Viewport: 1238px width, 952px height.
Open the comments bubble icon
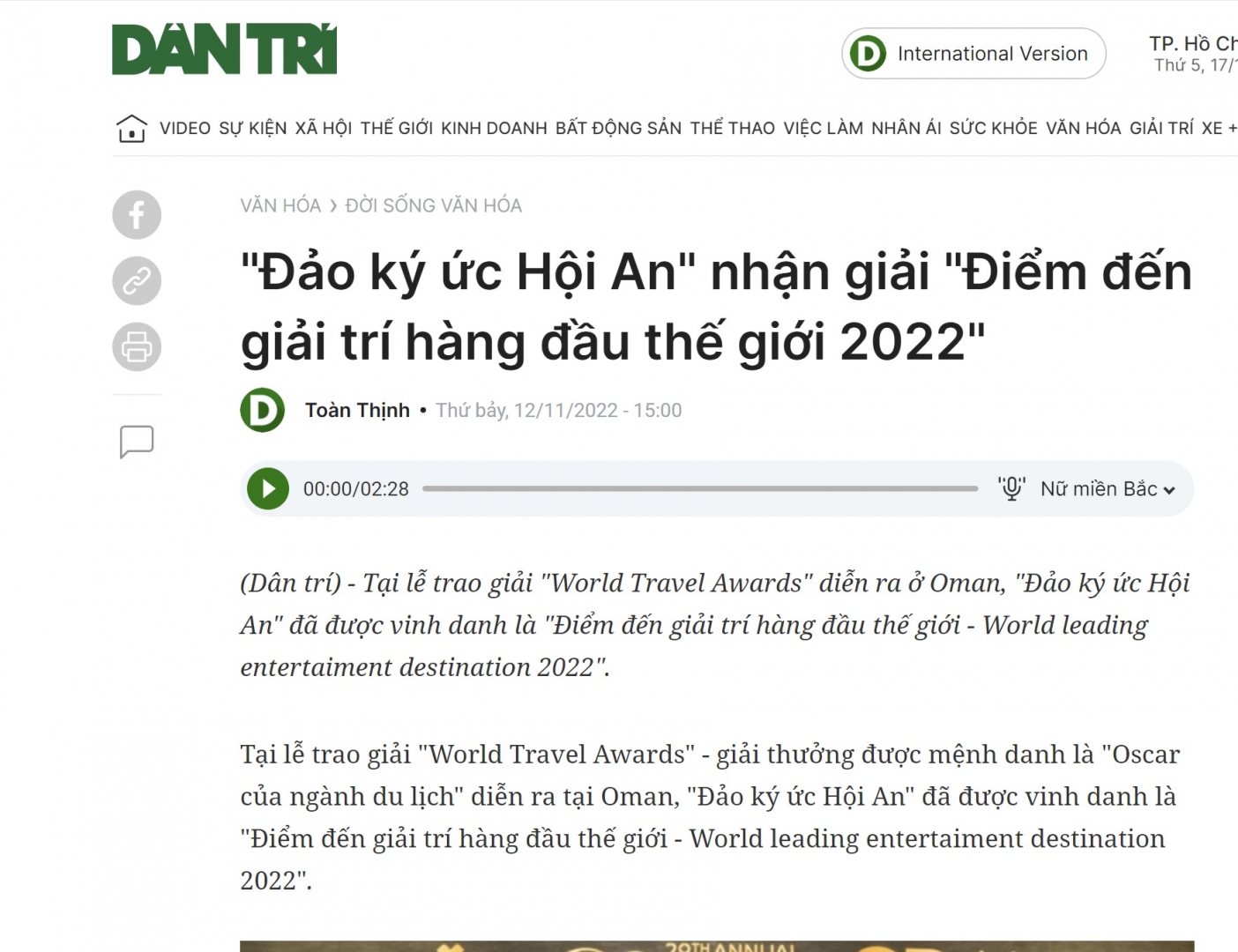137,442
